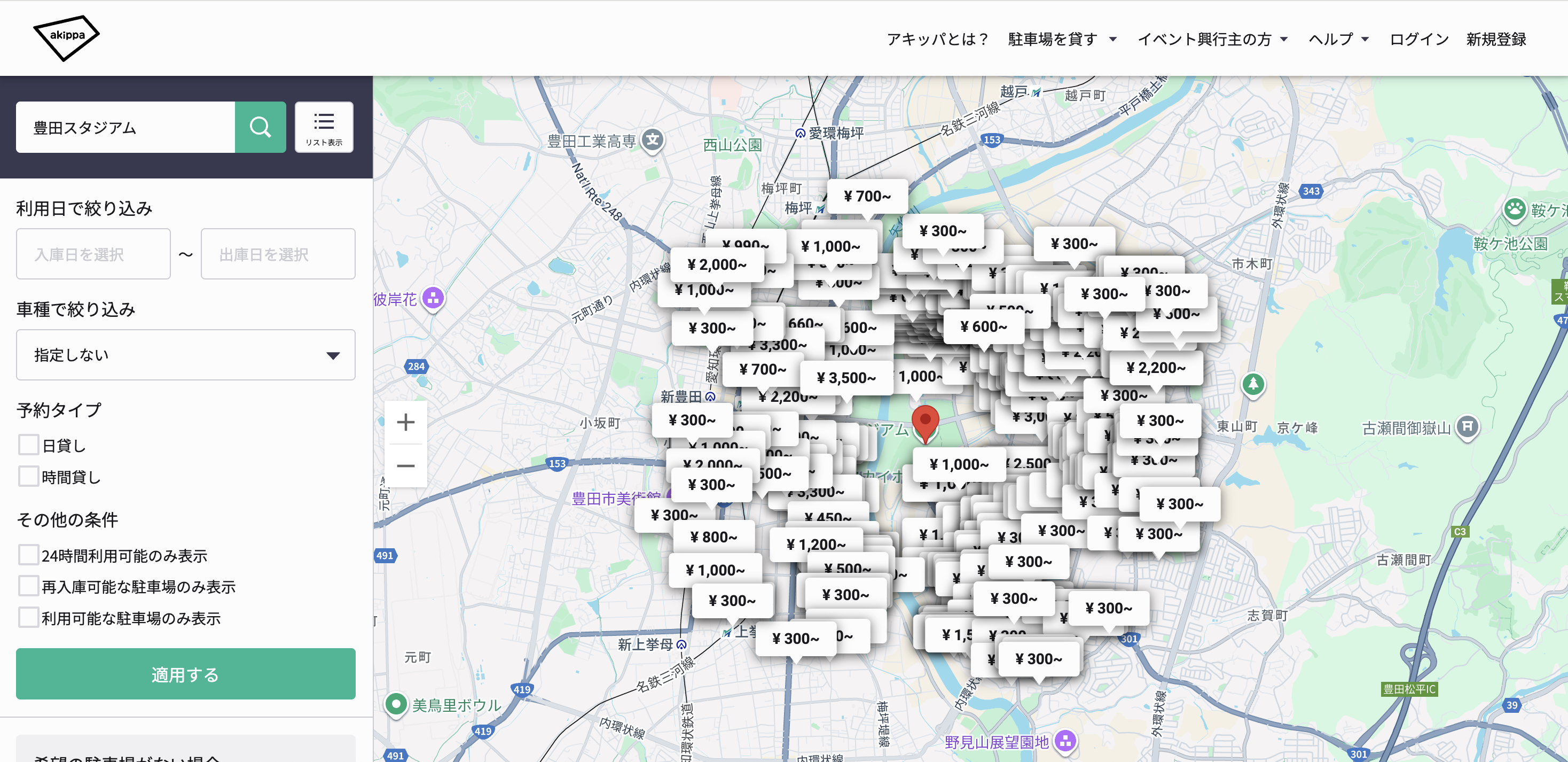The height and width of the screenshot is (762, 1568).
Task: Open the 車種 dropdown showing 指定しない
Action: pos(186,355)
